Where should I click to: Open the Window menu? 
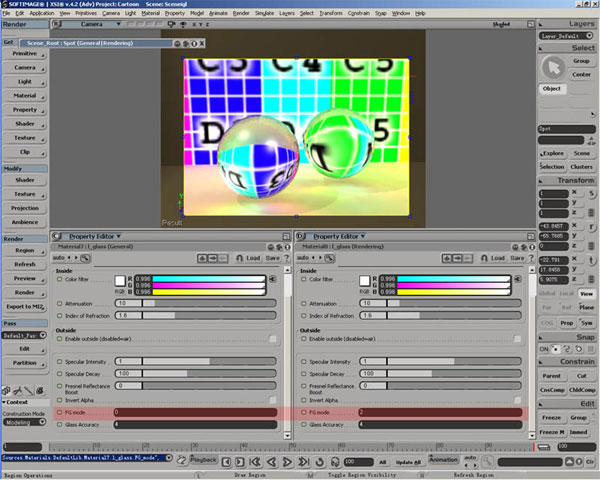coord(401,13)
